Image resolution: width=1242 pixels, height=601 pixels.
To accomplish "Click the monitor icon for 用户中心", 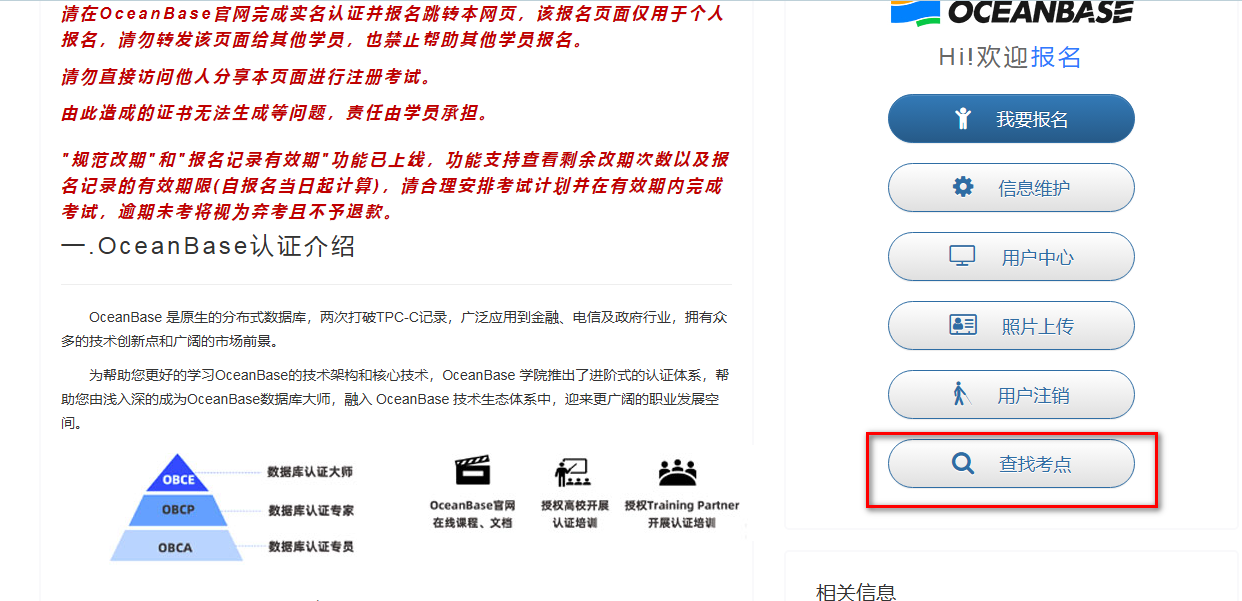I will [961, 256].
